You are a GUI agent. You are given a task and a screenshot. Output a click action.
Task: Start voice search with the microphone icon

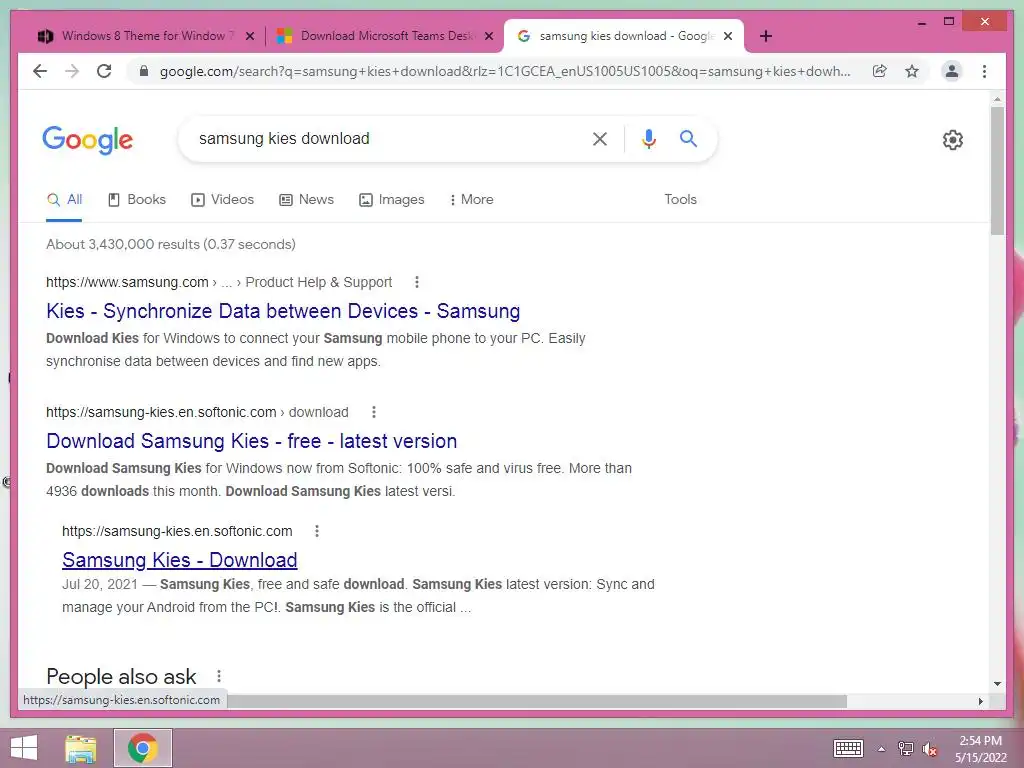point(648,138)
